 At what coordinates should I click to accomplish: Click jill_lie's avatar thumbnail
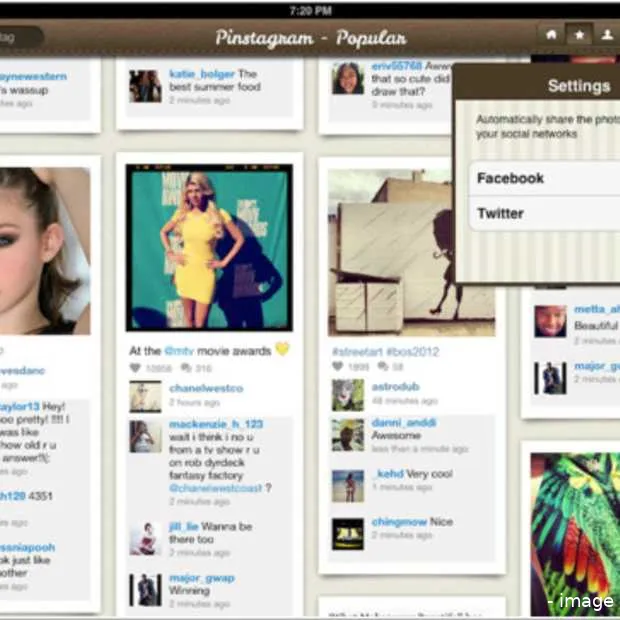tap(146, 539)
